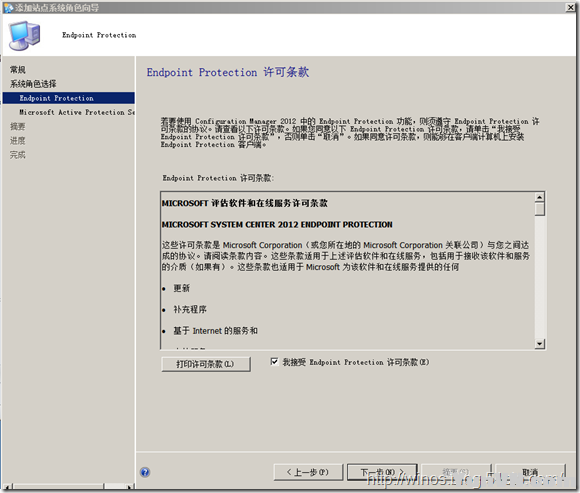This screenshot has height=493, width=580.
Task: Click license text scrollbar down arrow
Action: pos(540,344)
